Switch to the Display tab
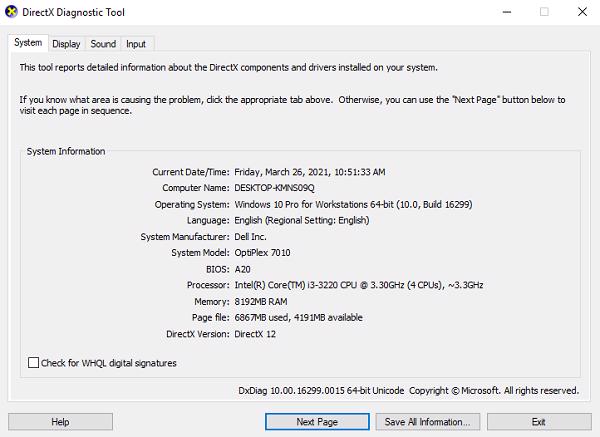 [x=66, y=44]
